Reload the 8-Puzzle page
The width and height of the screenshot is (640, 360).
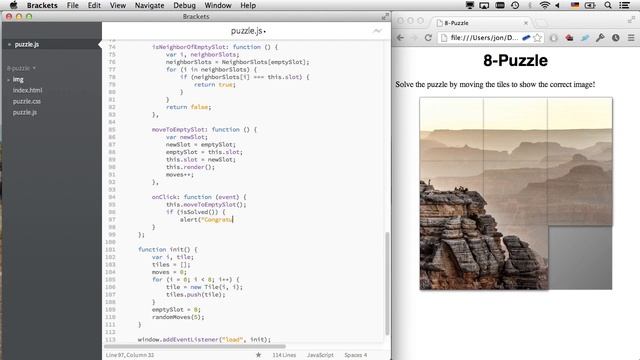pos(428,38)
